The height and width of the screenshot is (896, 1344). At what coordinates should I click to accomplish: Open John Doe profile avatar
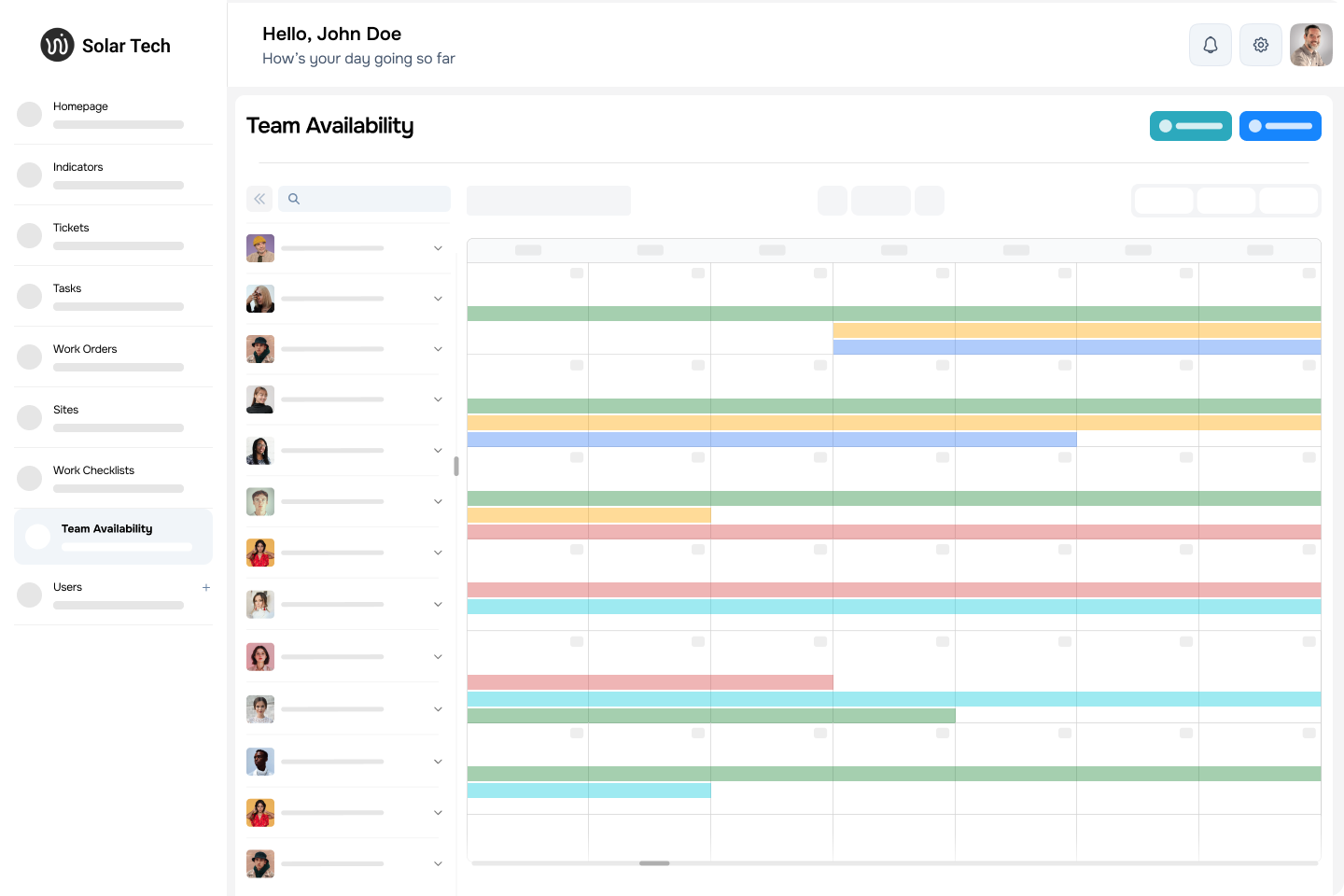tap(1310, 45)
